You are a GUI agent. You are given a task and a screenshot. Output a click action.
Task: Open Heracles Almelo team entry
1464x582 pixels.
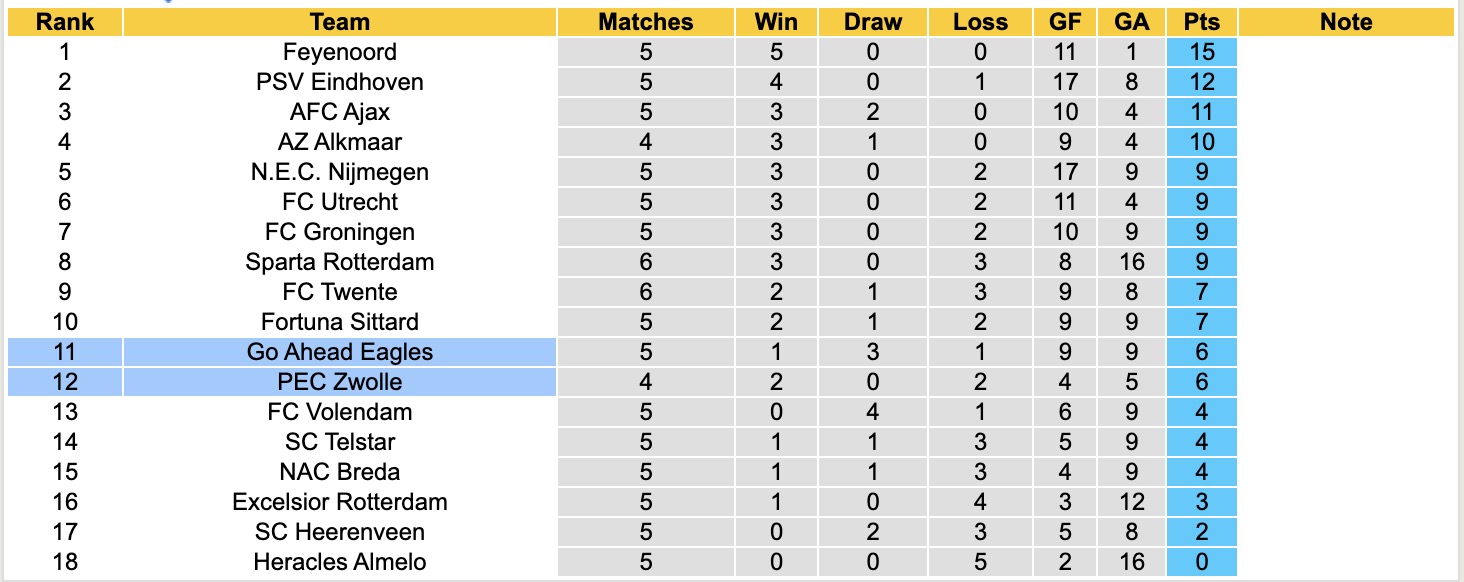click(x=340, y=562)
